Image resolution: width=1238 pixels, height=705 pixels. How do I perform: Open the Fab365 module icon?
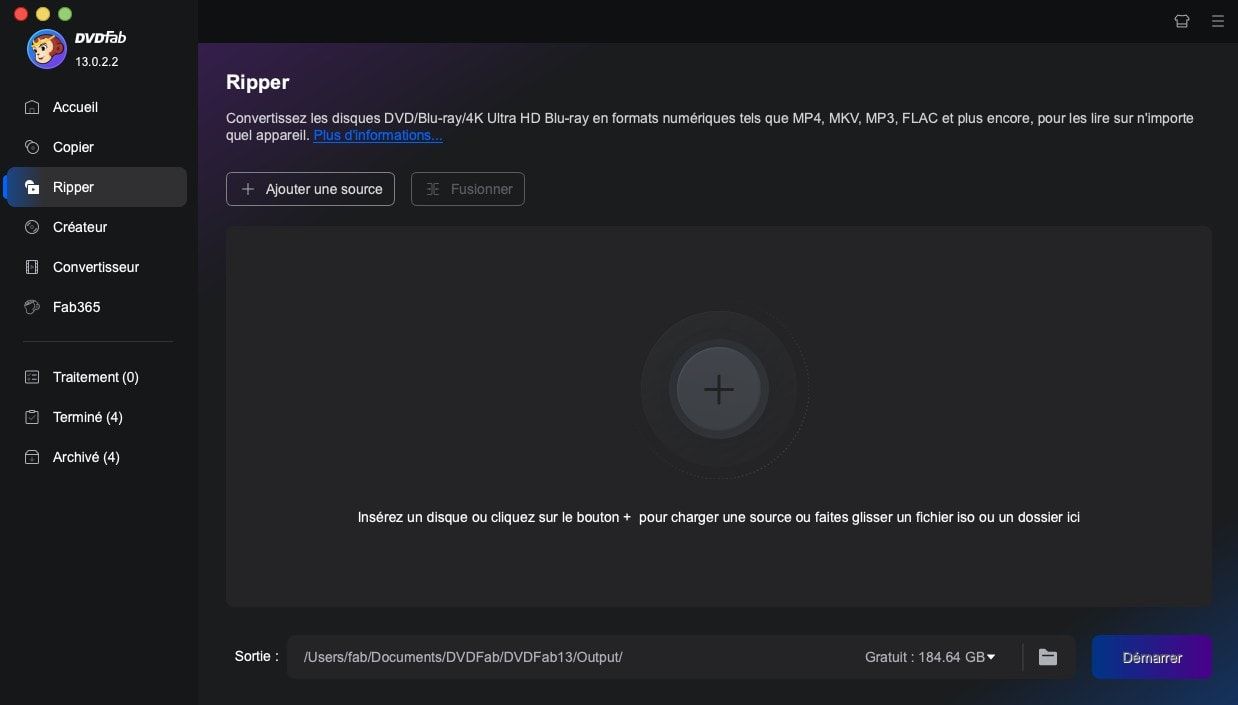pyautogui.click(x=33, y=307)
